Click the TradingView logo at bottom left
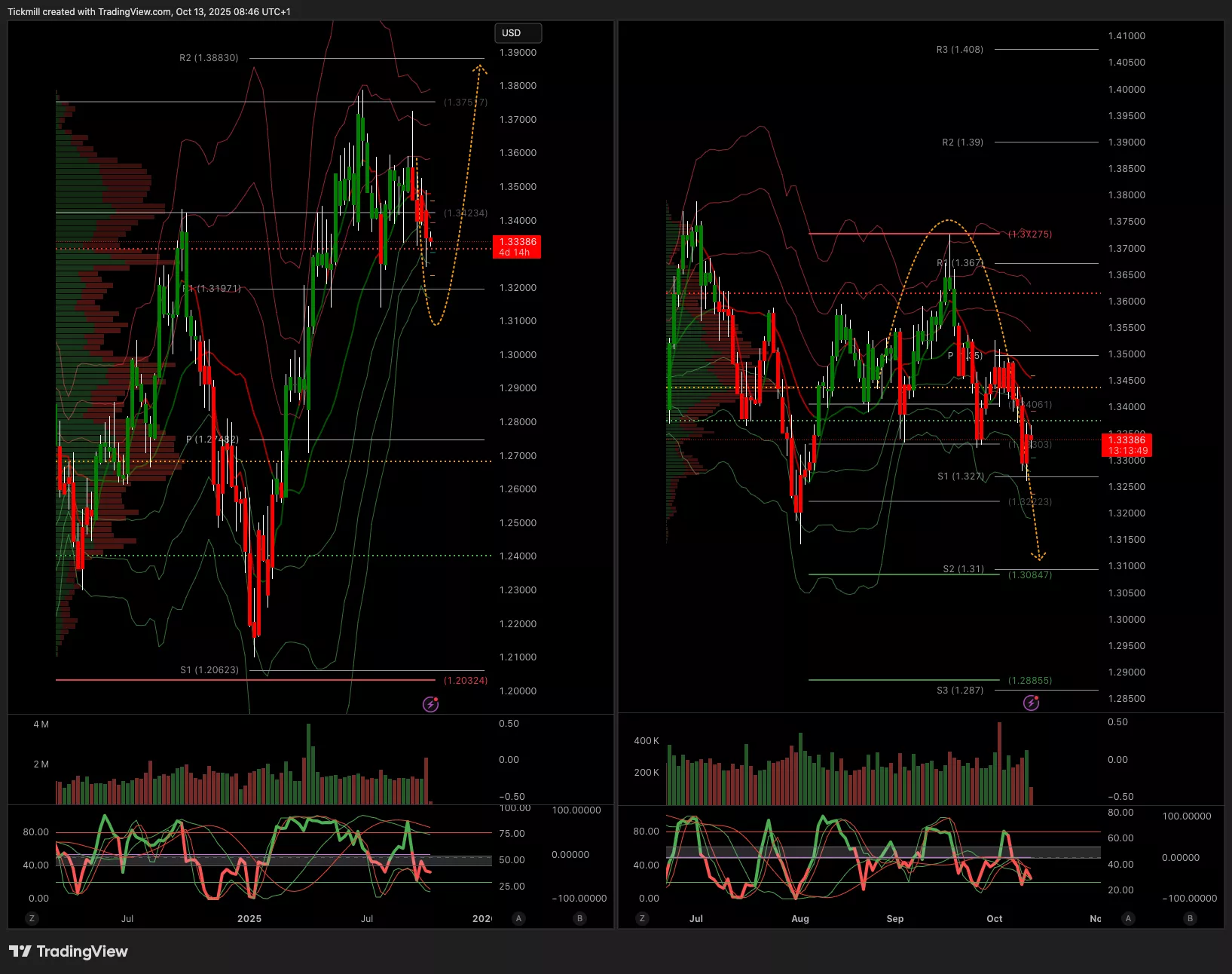1232x974 pixels. pyautogui.click(x=69, y=951)
